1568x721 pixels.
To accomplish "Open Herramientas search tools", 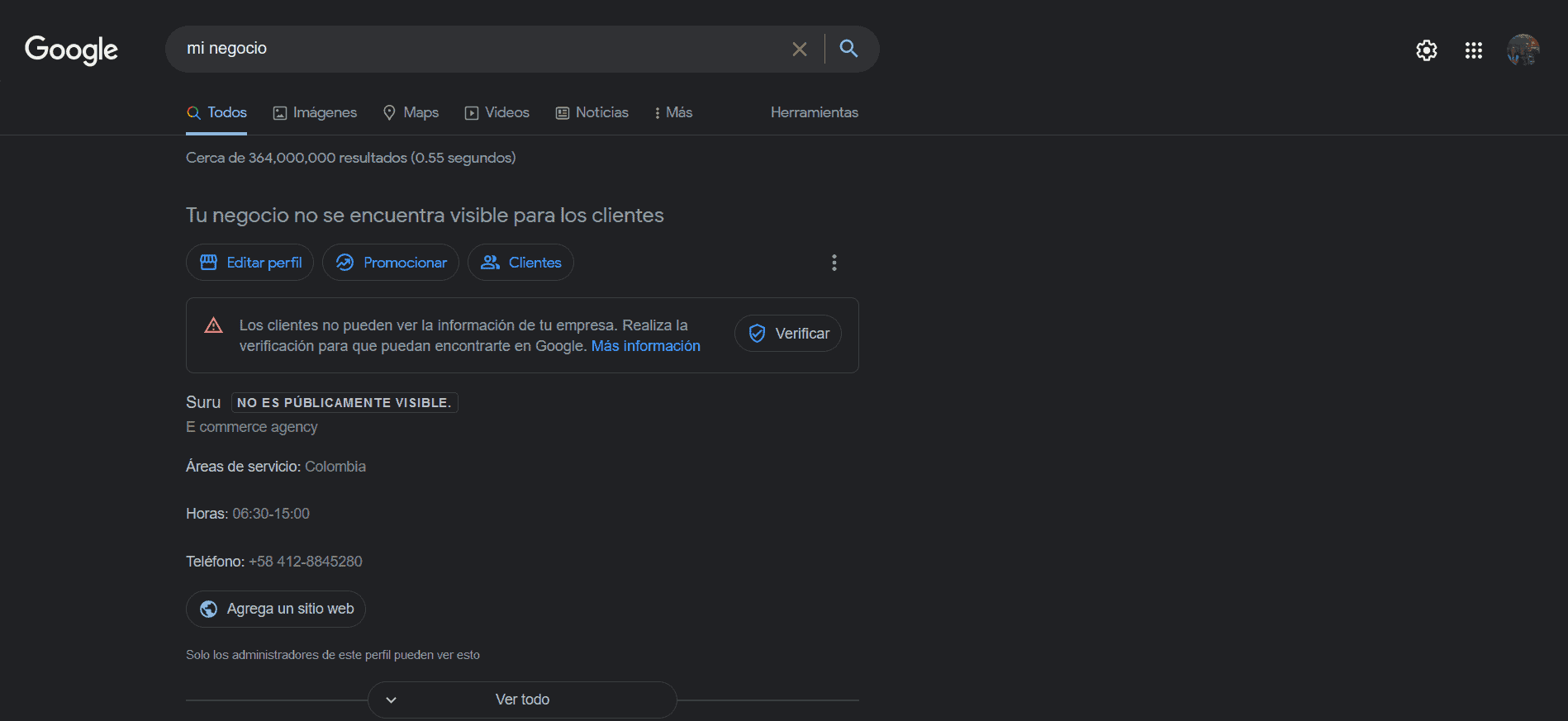I will [815, 112].
